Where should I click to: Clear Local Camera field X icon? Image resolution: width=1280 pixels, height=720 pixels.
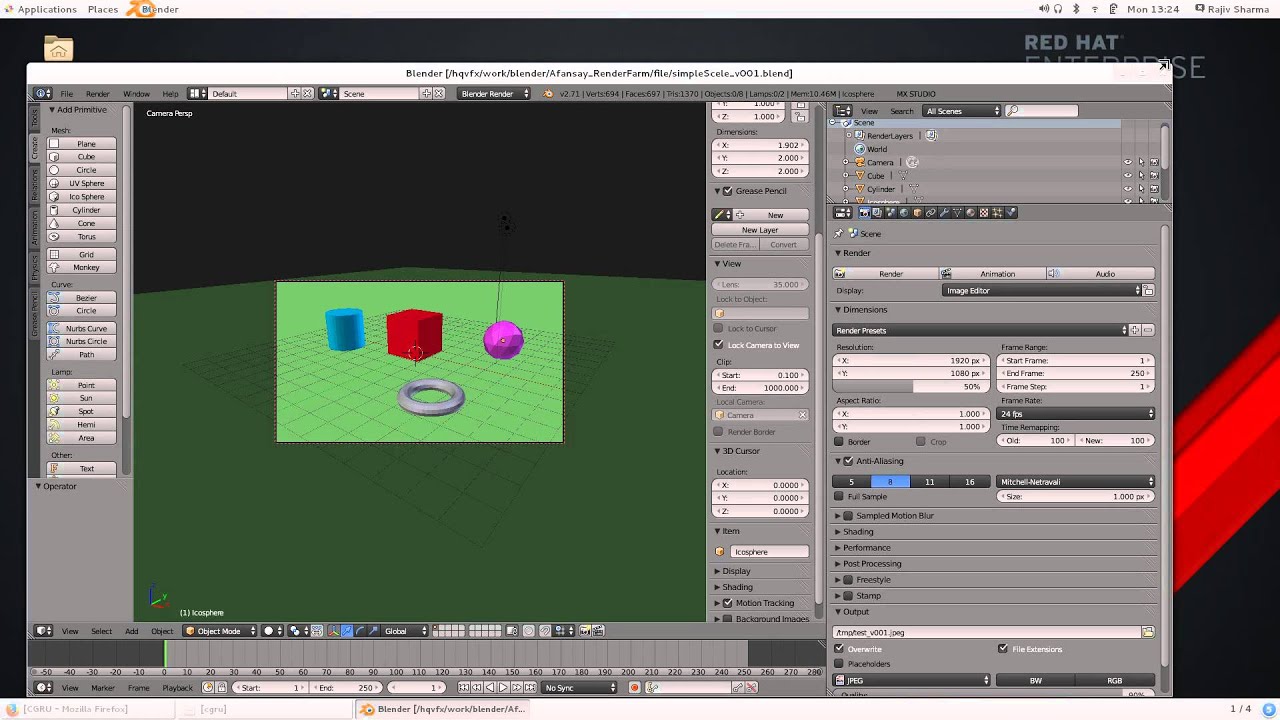pyautogui.click(x=802, y=415)
